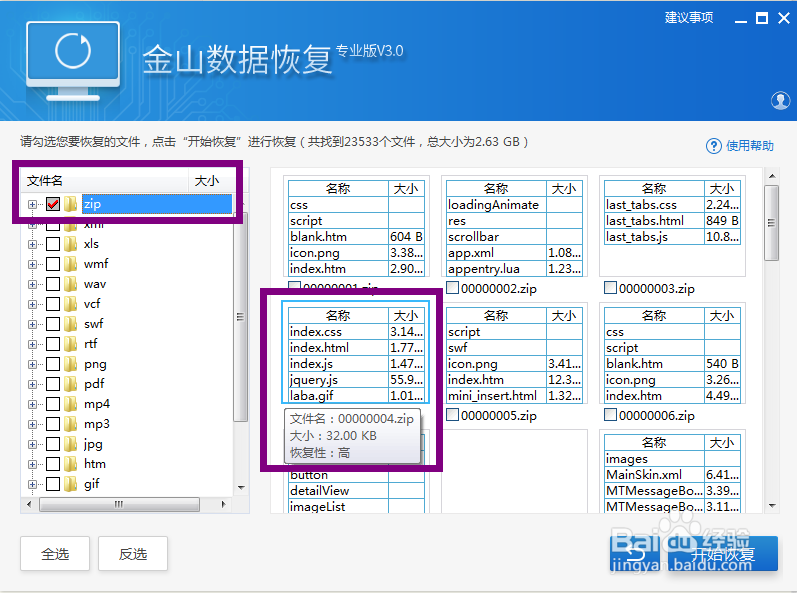
Task: Click the preview pane scroll down arrow
Action: (772, 506)
